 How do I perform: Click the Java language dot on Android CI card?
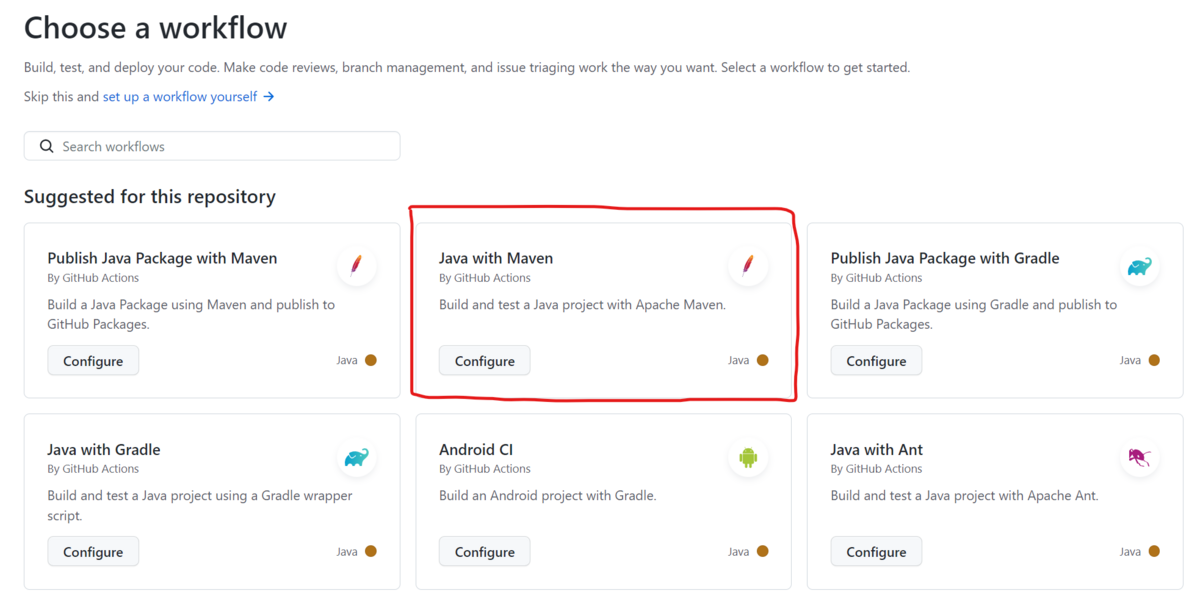[x=763, y=551]
